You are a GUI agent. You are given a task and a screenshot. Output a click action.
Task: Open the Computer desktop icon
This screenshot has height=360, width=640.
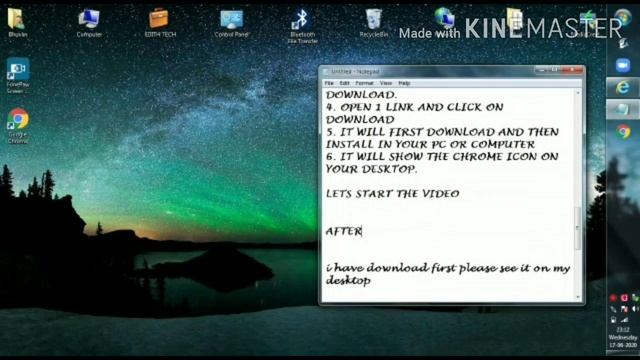tap(89, 23)
